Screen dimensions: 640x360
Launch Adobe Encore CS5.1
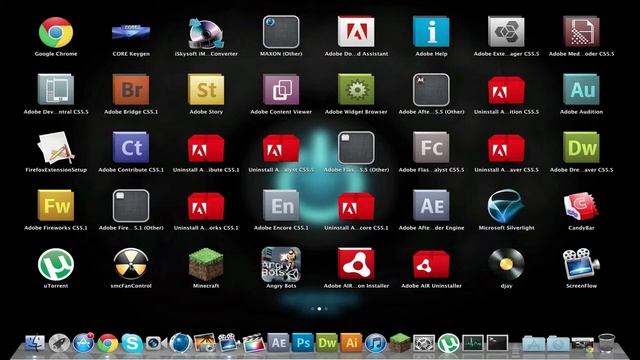pos(281,205)
